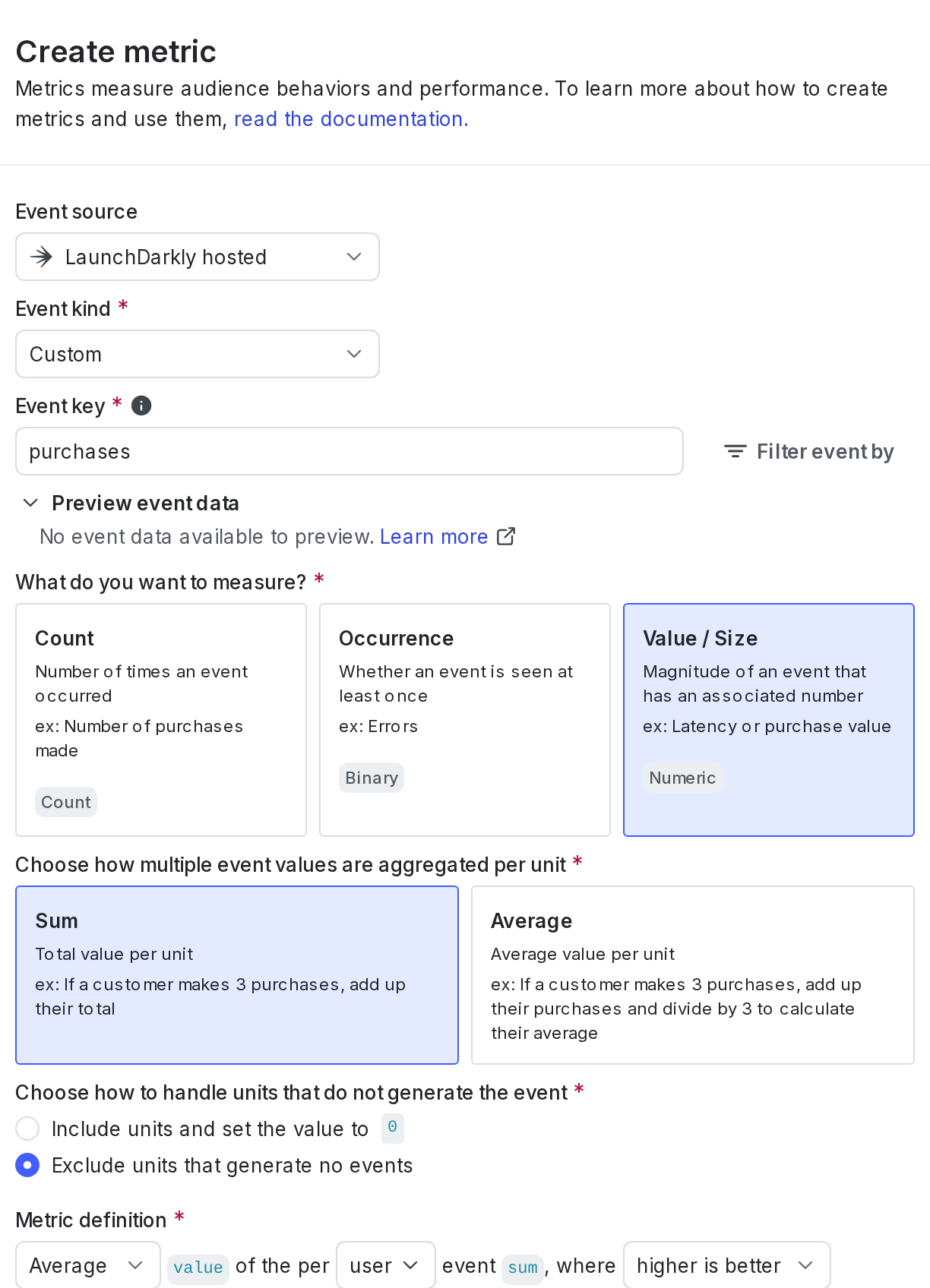The height and width of the screenshot is (1288, 930).
Task: Choose the Count measurement card
Action: [x=161, y=720]
